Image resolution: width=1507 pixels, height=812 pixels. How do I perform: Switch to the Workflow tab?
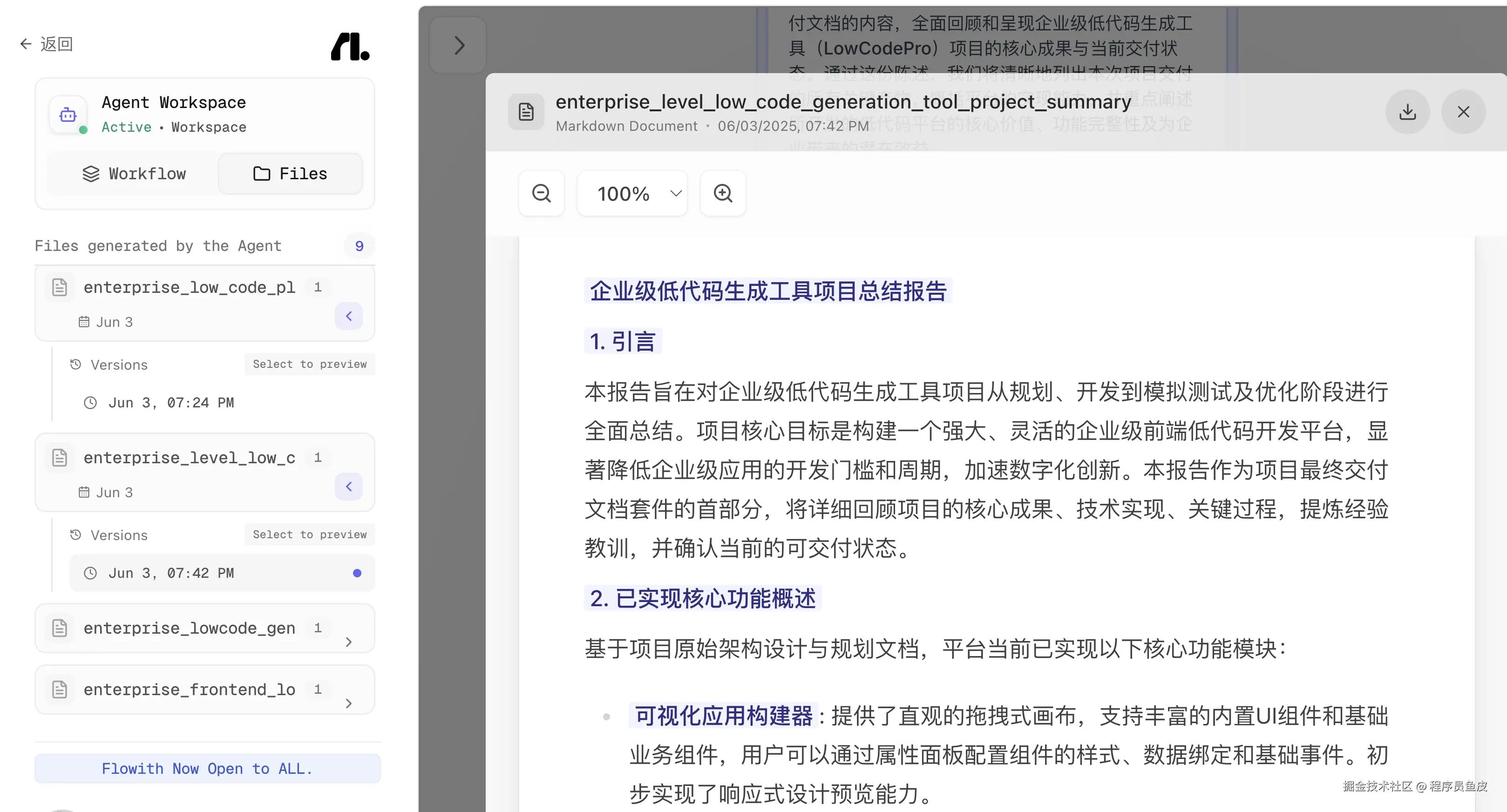(134, 173)
